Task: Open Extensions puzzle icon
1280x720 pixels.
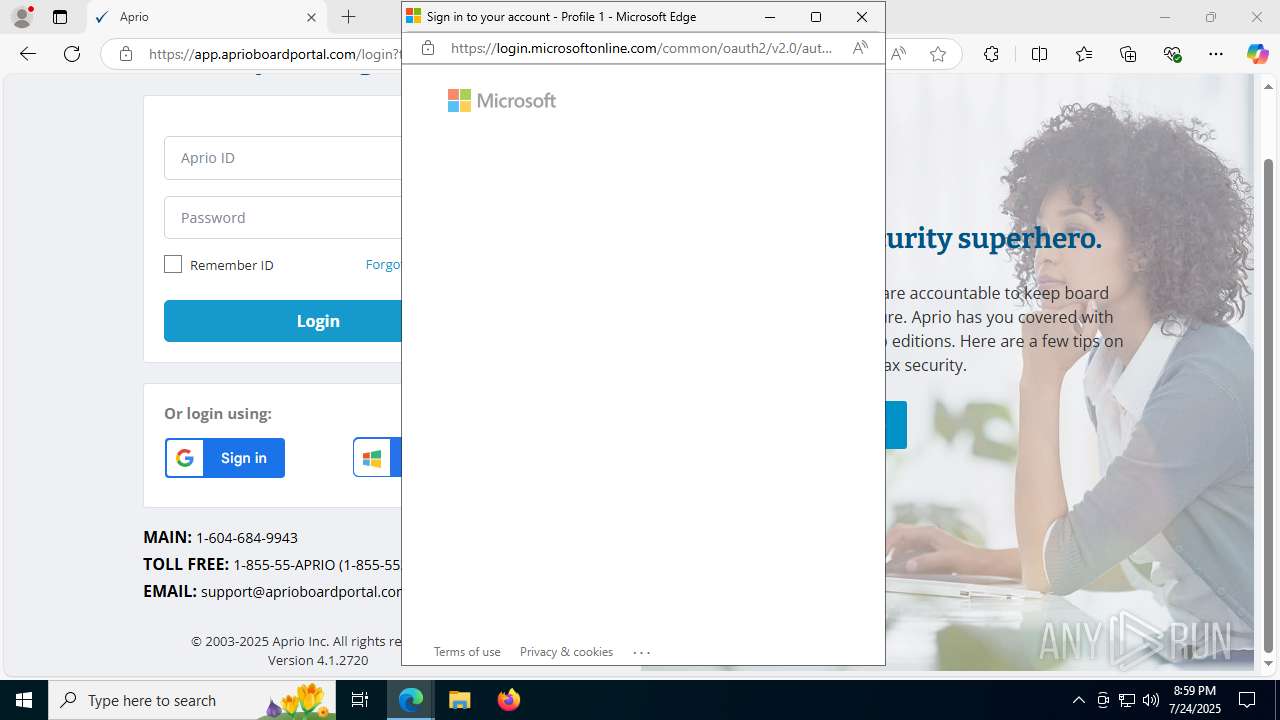Action: 991,54
